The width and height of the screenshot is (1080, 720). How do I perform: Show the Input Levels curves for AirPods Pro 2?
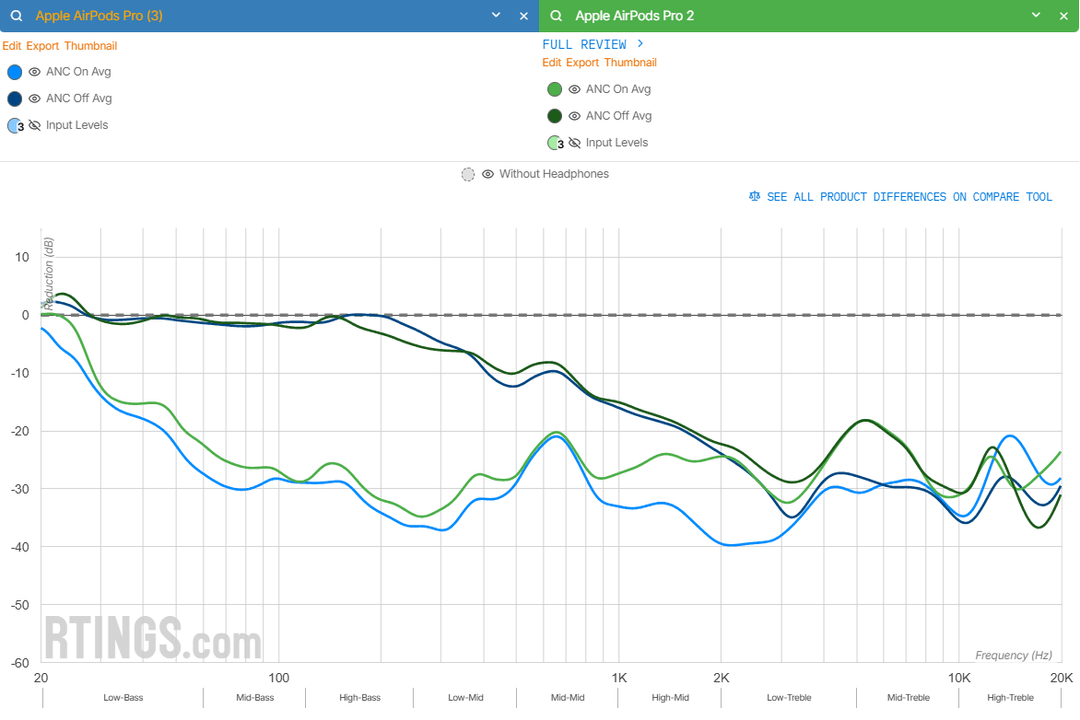pos(573,142)
